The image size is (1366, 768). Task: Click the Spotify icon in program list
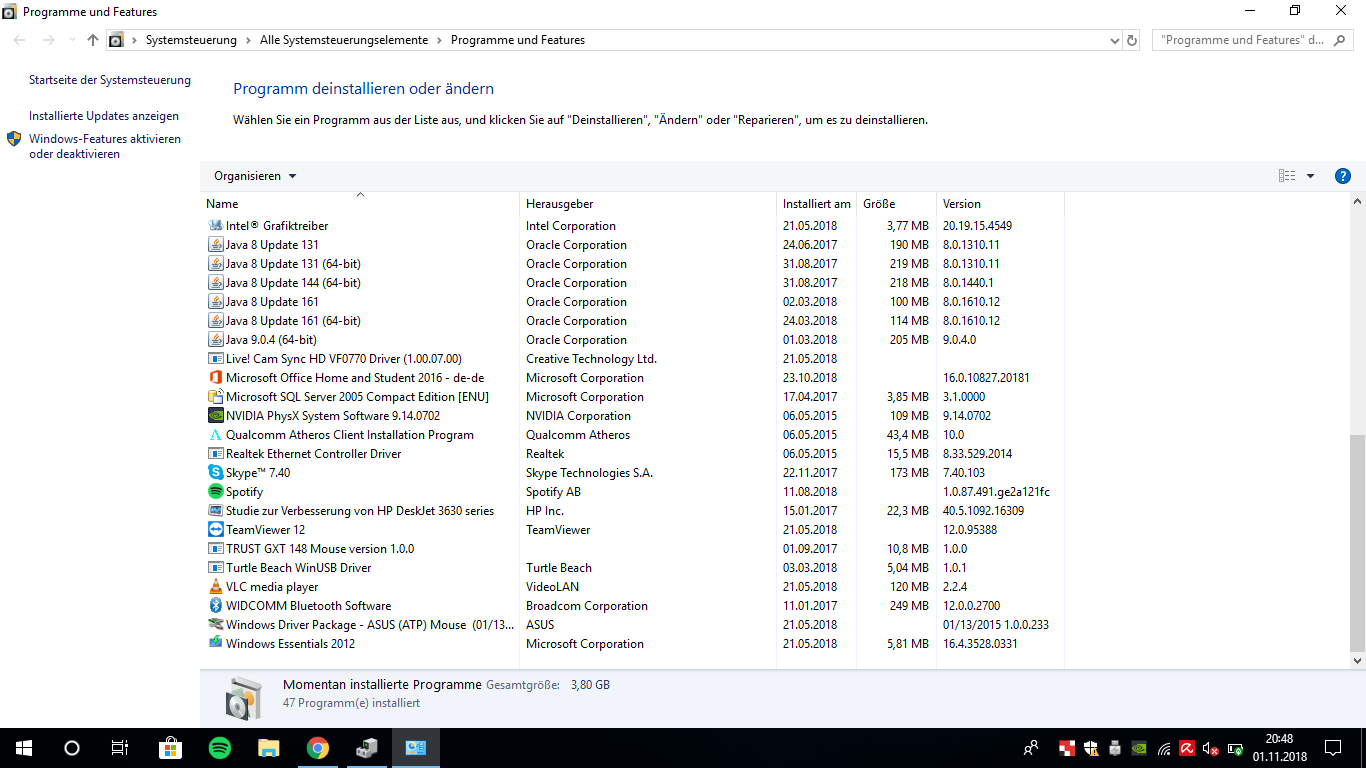215,492
